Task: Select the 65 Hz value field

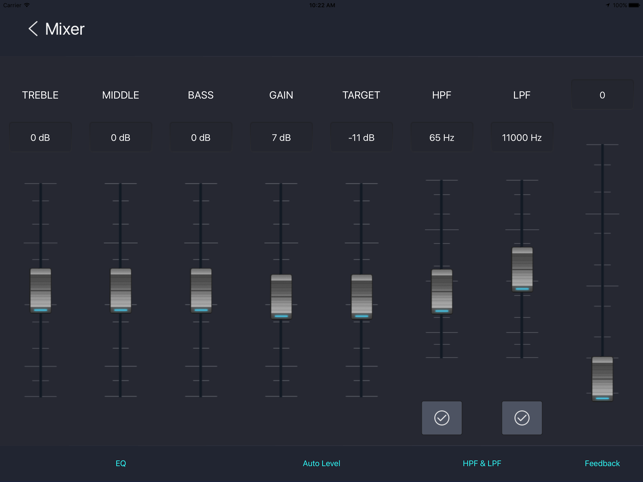Action: 442,137
